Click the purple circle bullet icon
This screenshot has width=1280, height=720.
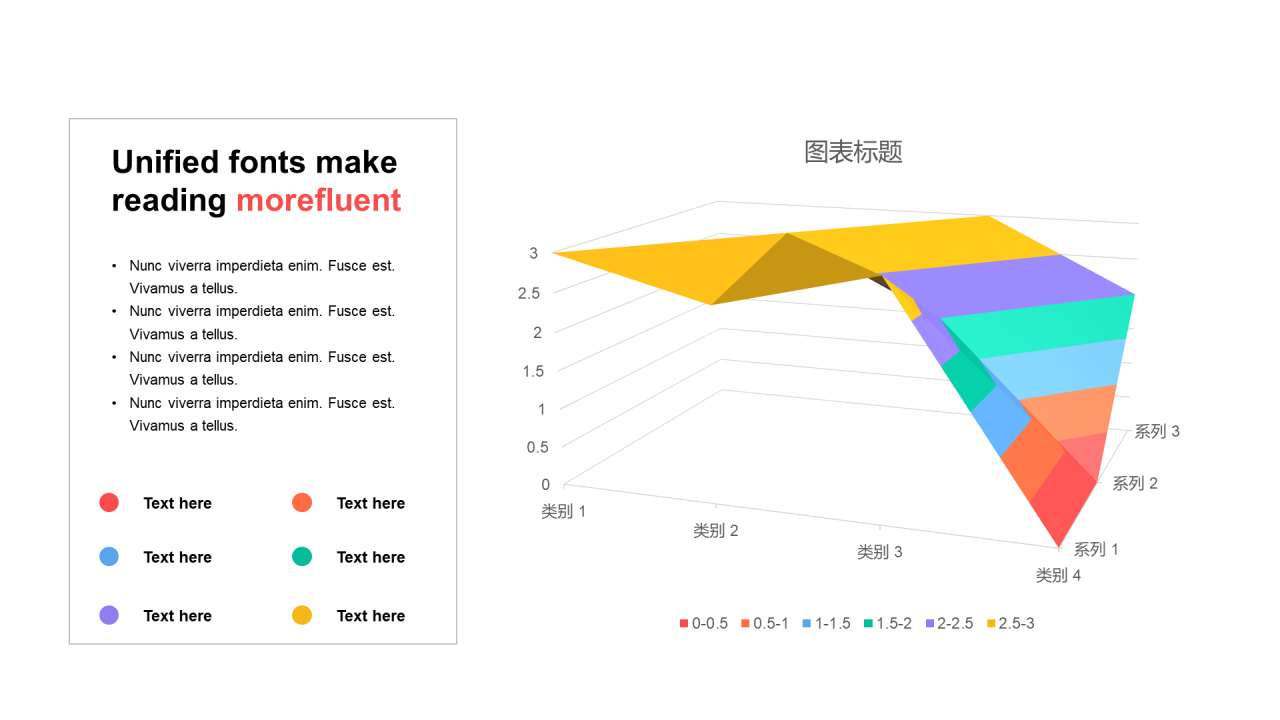109,615
